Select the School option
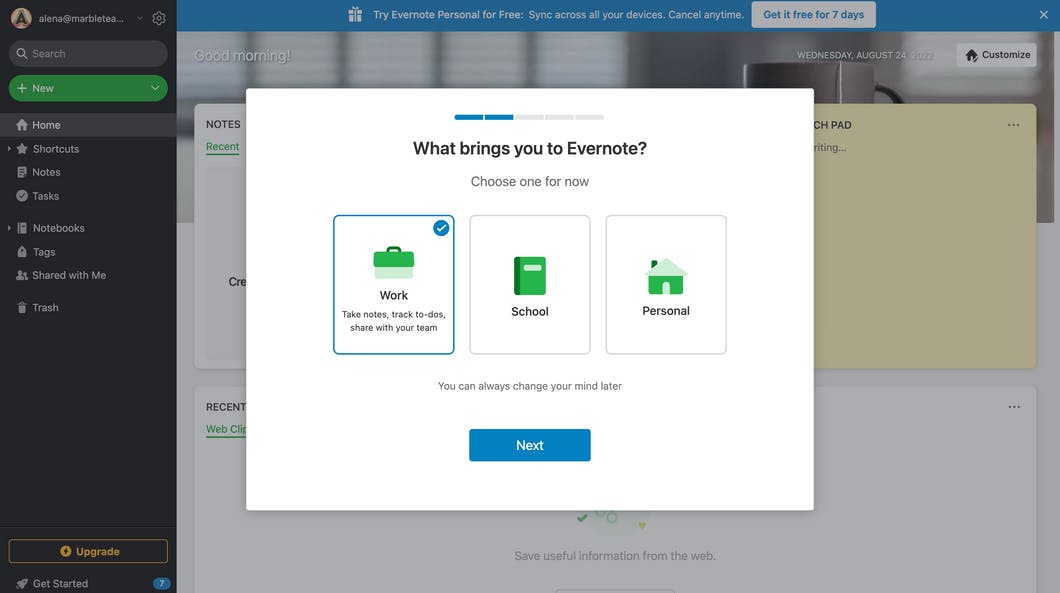The height and width of the screenshot is (593, 1060). tap(529, 284)
